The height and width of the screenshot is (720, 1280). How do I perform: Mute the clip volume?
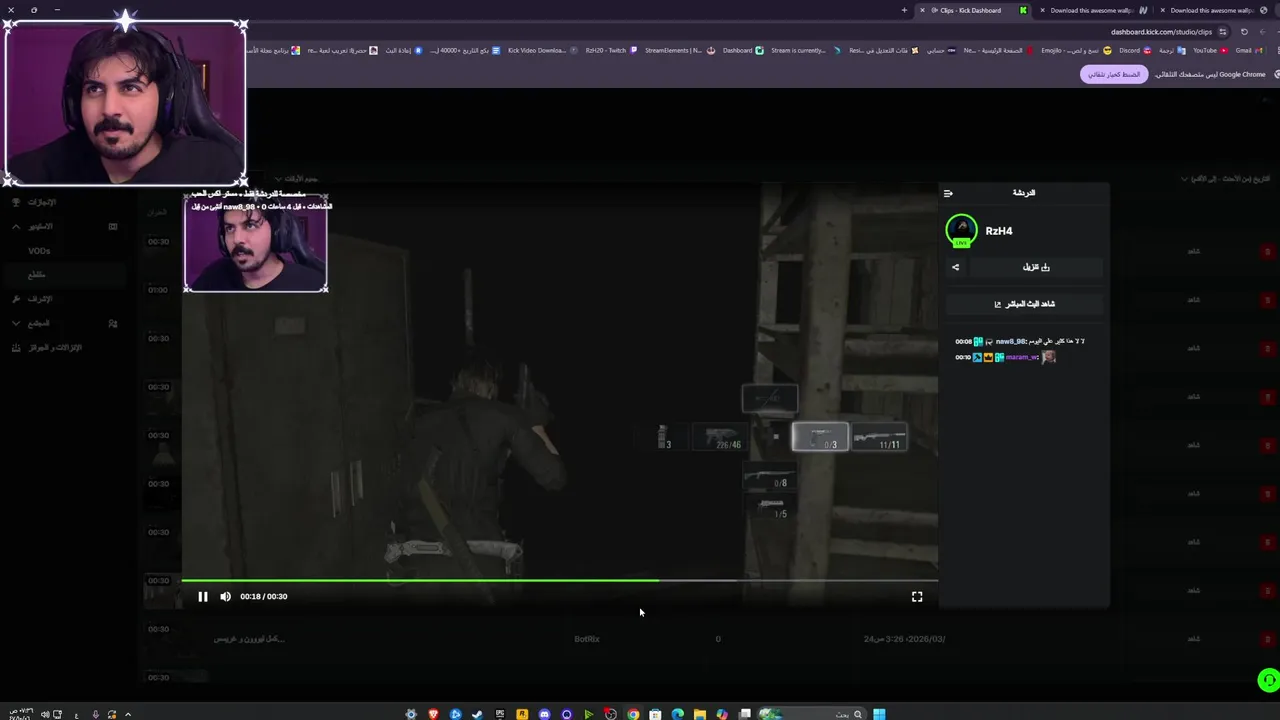225,596
